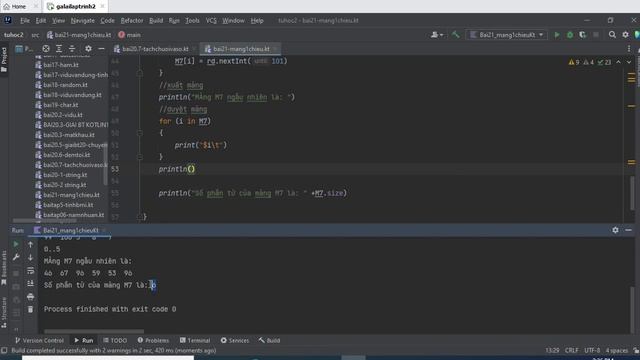
Task: Click the tuhoc2 breadcrumb in navigation bar
Action: point(14,35)
